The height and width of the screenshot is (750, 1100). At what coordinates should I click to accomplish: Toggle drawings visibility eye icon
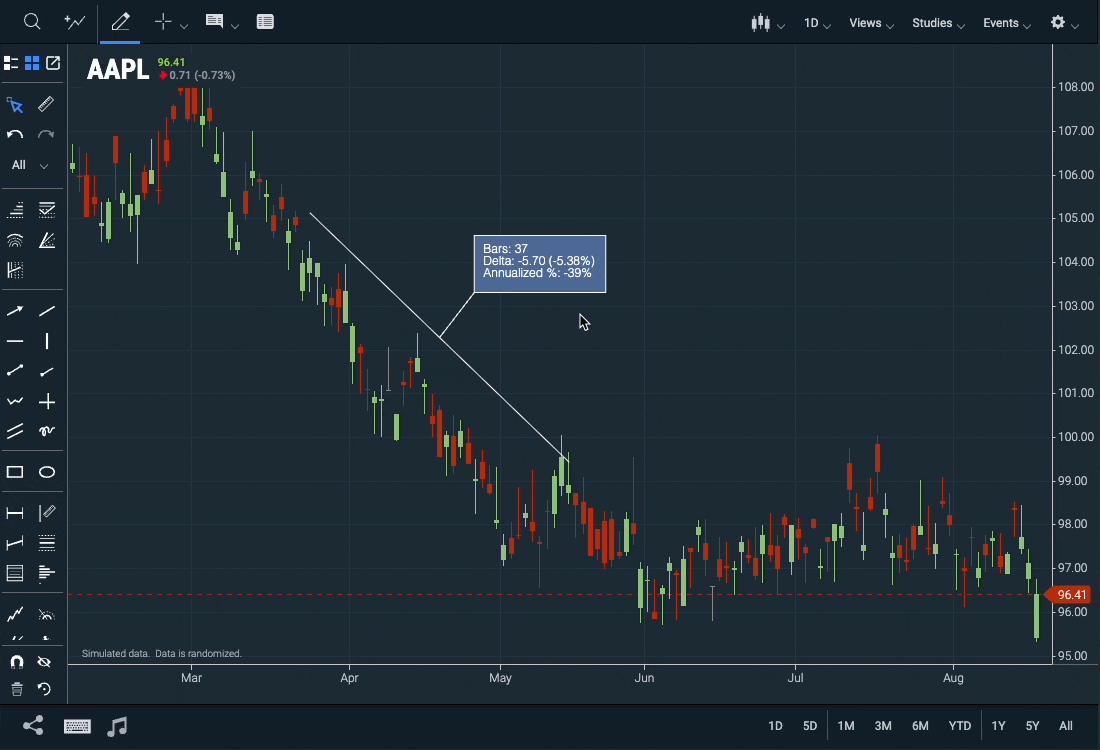44,662
